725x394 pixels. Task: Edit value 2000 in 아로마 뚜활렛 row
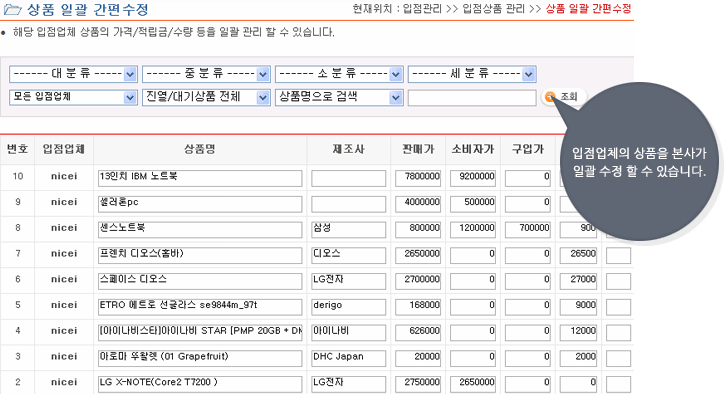coord(578,358)
